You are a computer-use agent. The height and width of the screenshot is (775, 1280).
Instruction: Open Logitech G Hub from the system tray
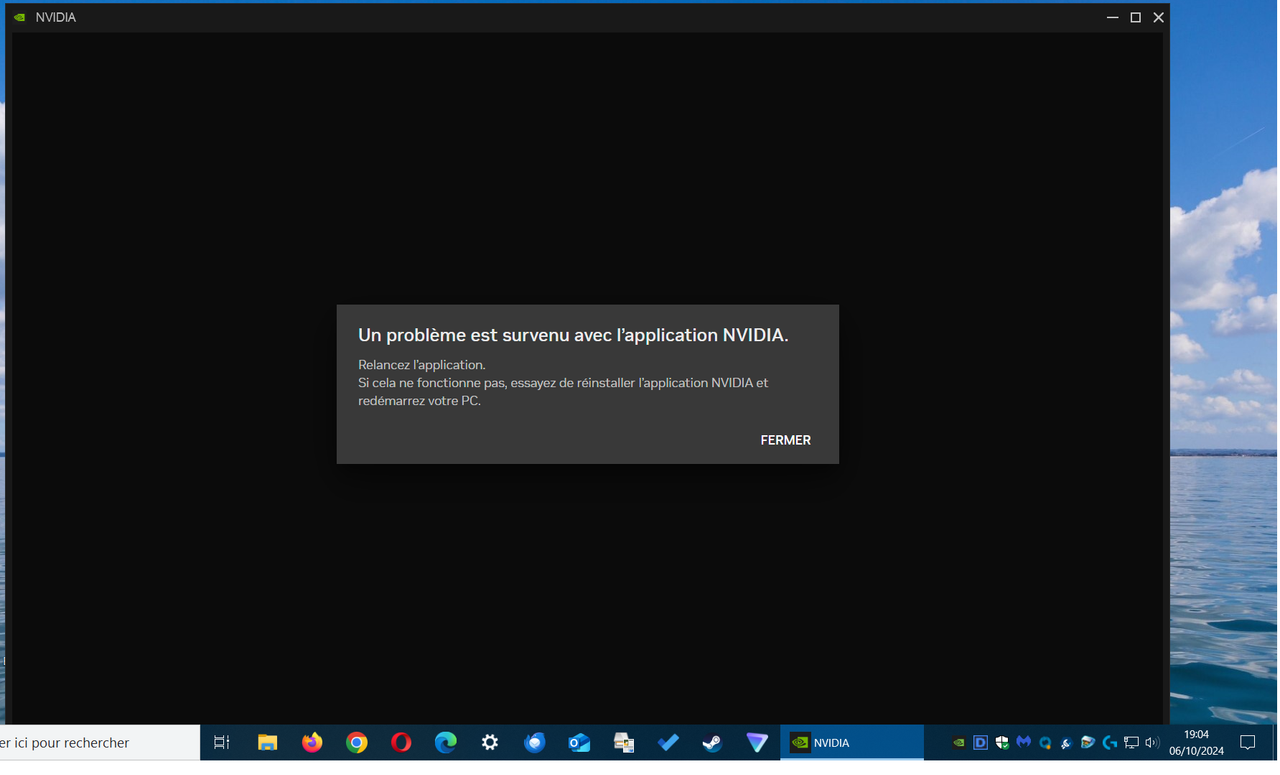[1108, 742]
